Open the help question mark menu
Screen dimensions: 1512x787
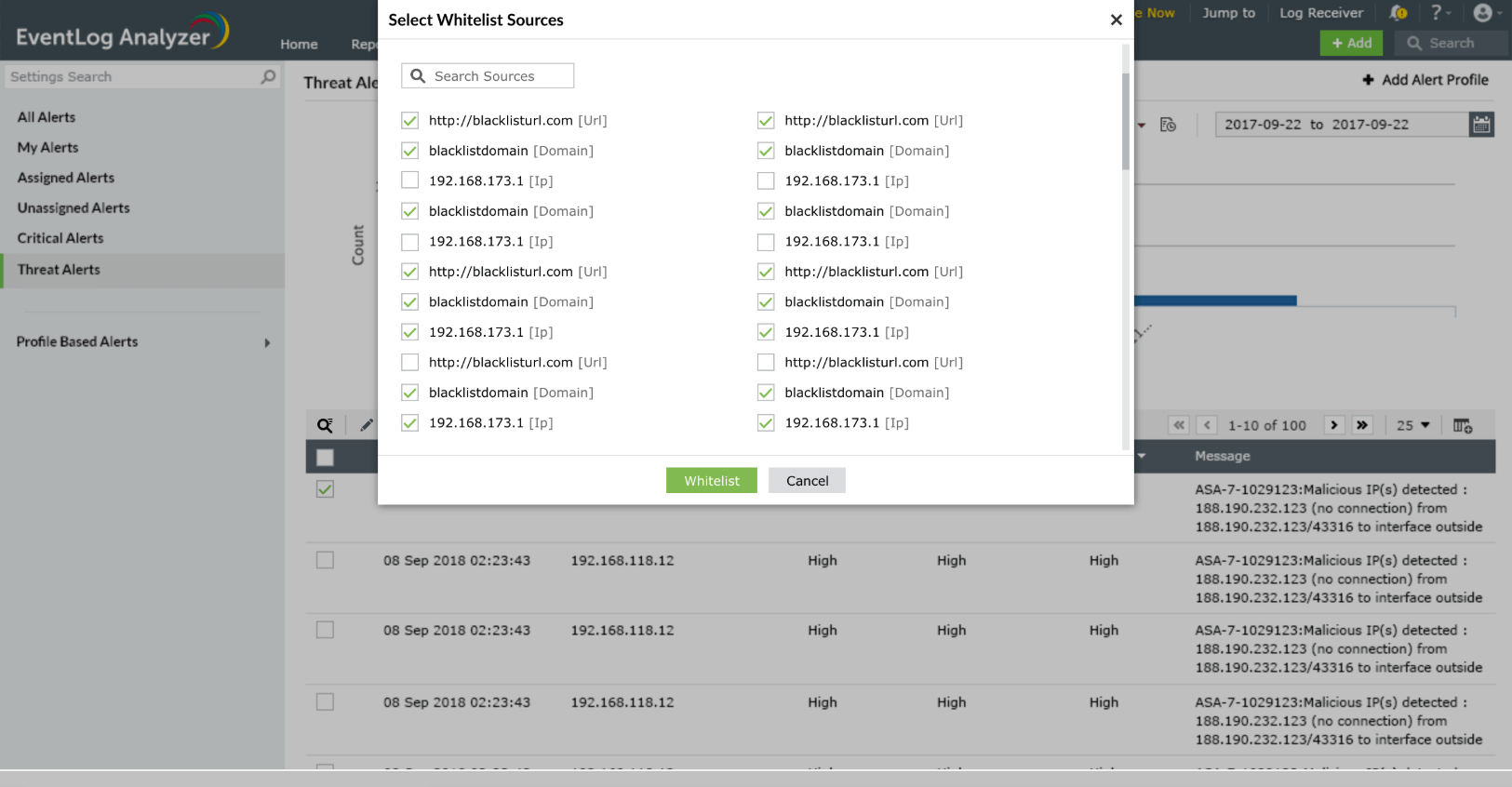pos(1440,12)
